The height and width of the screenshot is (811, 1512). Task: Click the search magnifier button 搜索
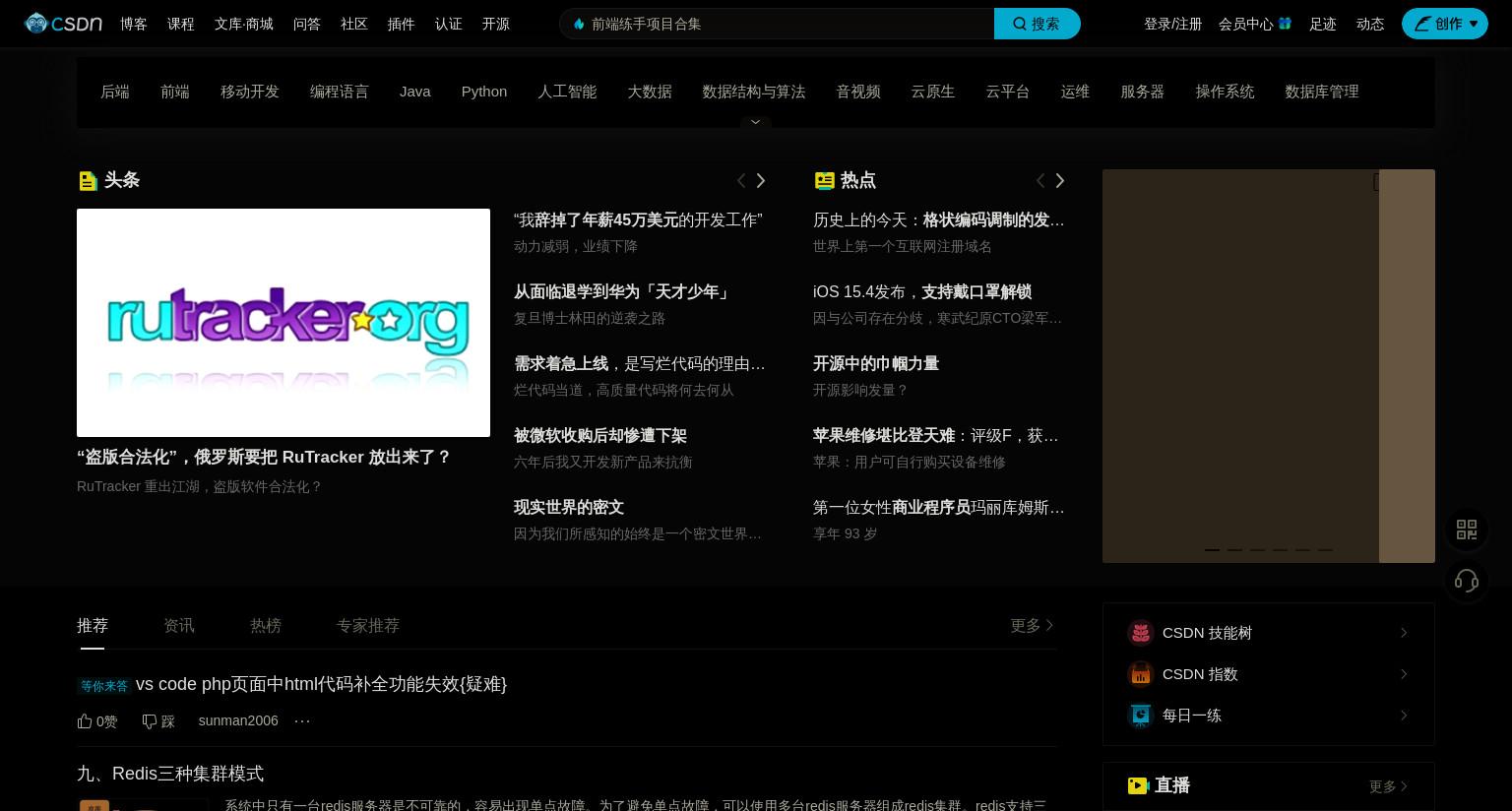click(x=1037, y=24)
